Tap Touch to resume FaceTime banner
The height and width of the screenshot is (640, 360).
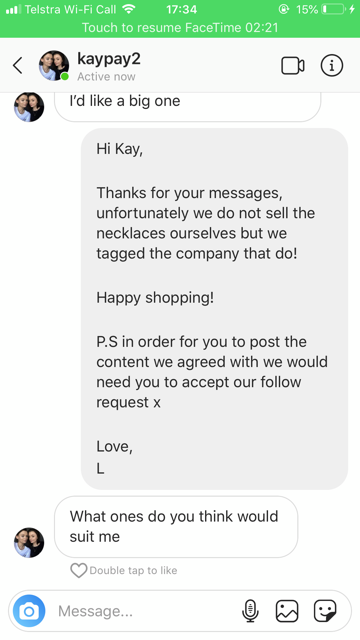(180, 28)
